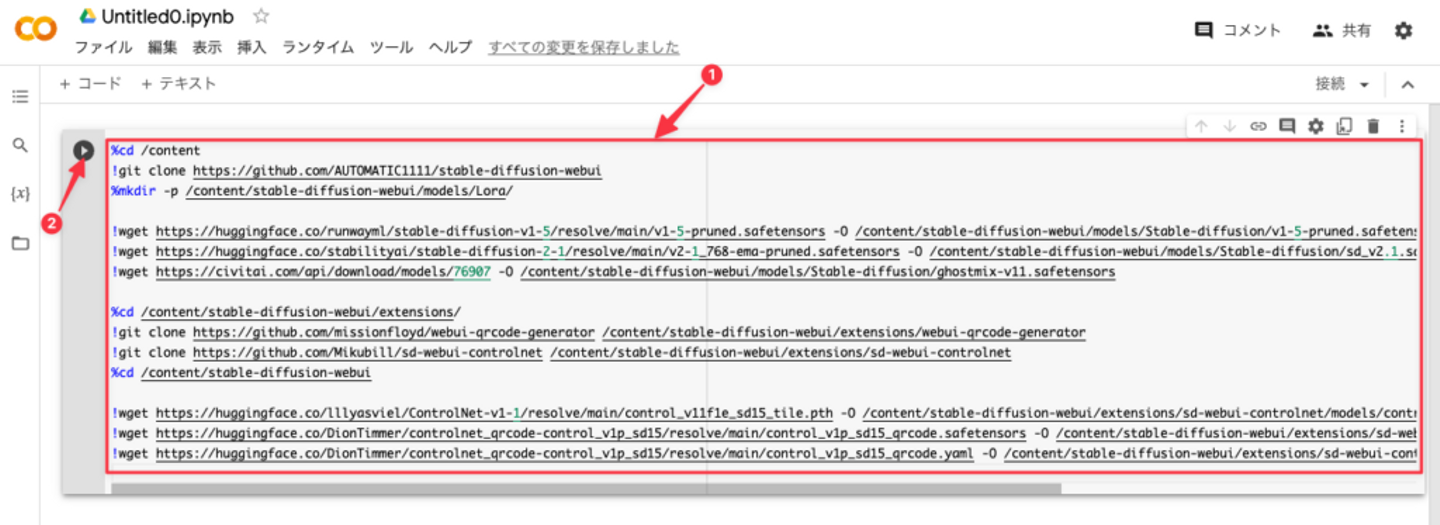
Task: Open the ツール menu
Action: point(391,47)
